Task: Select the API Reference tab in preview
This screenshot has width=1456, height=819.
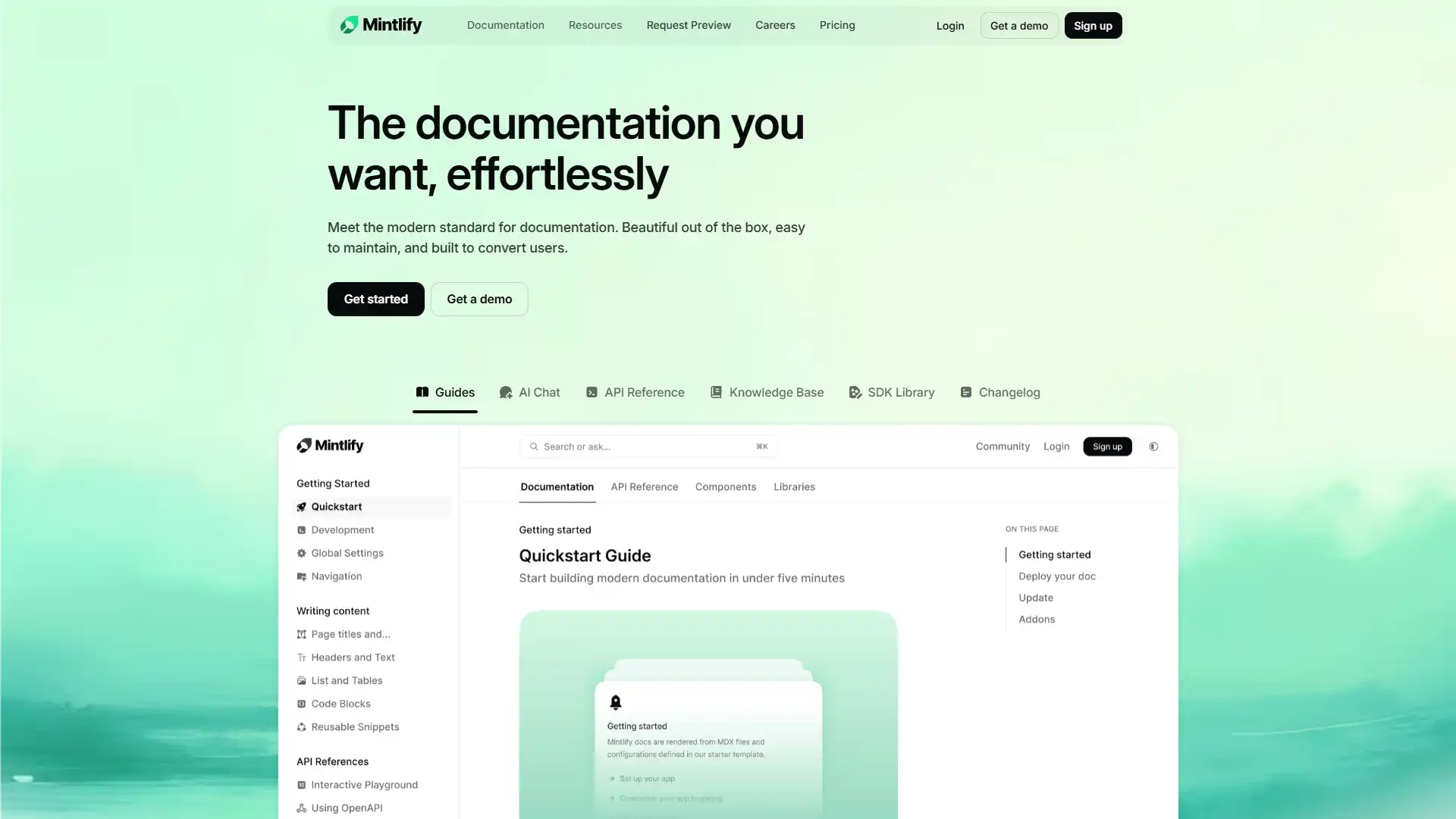Action: (x=644, y=486)
